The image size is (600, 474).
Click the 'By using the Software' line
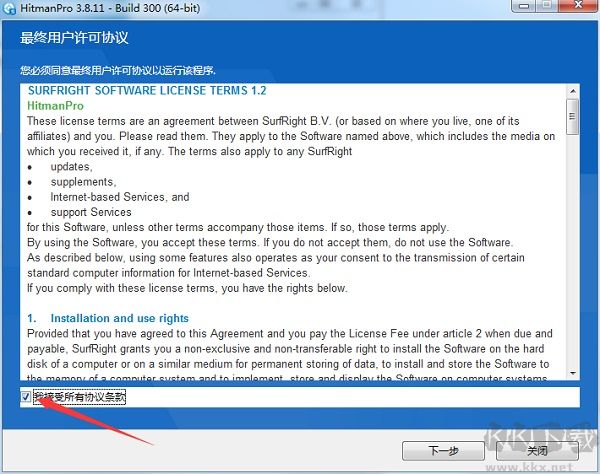(270, 243)
